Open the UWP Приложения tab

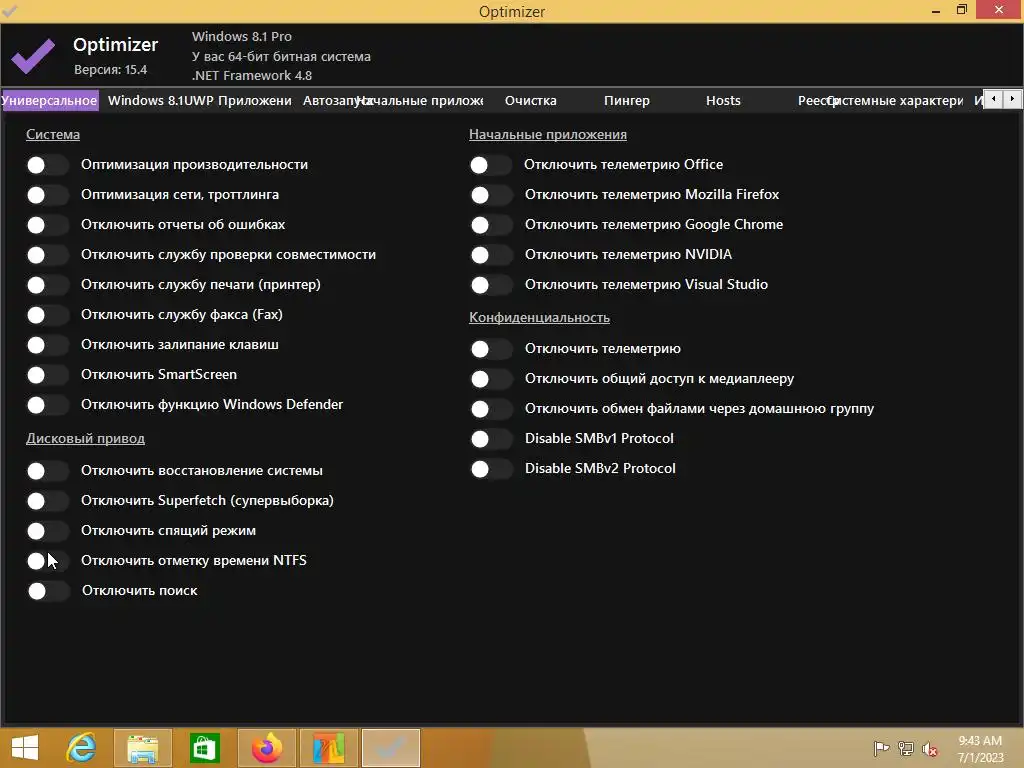237,101
